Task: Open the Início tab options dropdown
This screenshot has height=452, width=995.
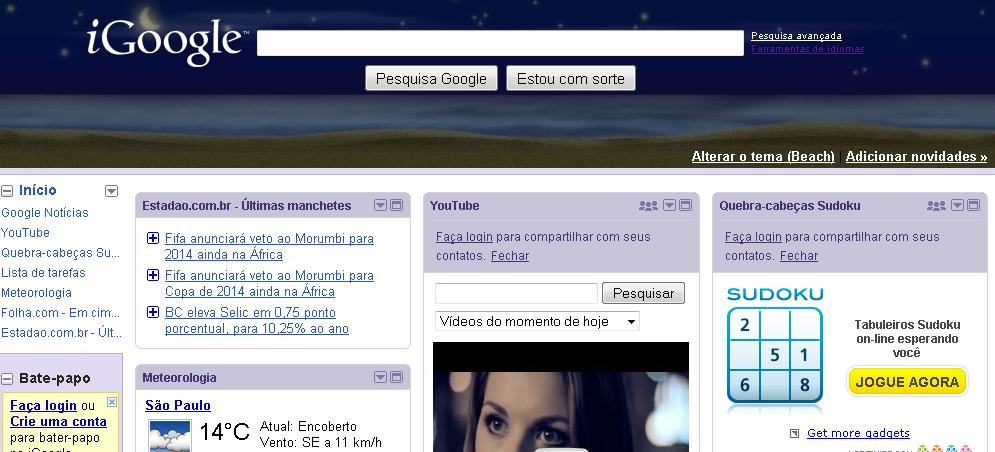Action: click(111, 191)
